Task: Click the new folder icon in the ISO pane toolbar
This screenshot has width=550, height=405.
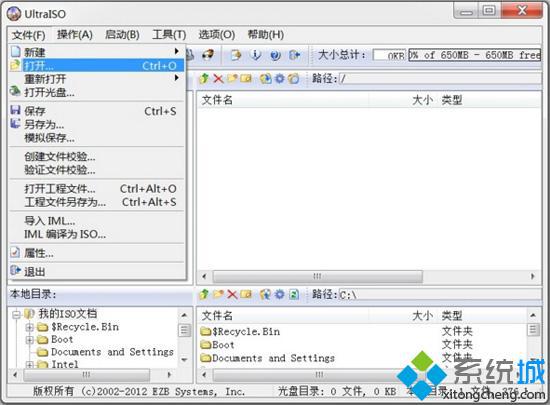Action: point(232,79)
